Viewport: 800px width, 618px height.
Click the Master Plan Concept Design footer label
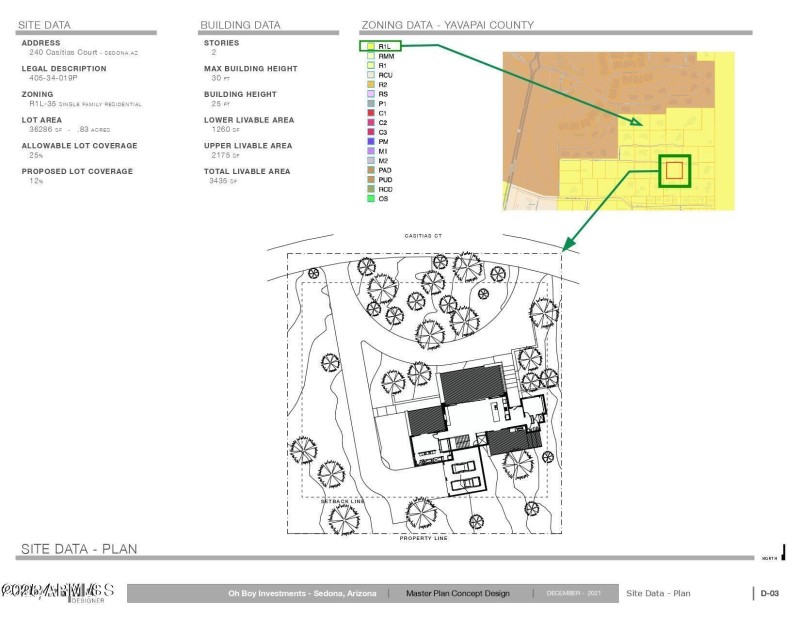click(x=457, y=593)
